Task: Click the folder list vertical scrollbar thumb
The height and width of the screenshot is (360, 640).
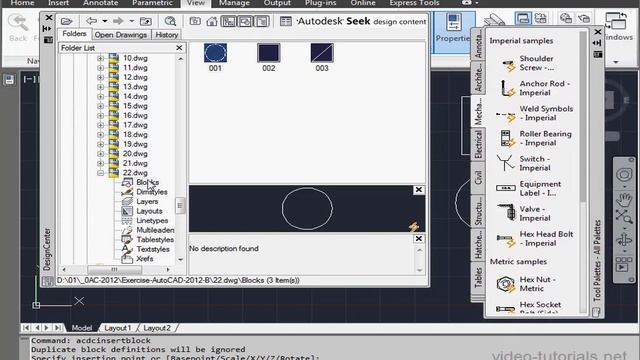Action: 180,205
